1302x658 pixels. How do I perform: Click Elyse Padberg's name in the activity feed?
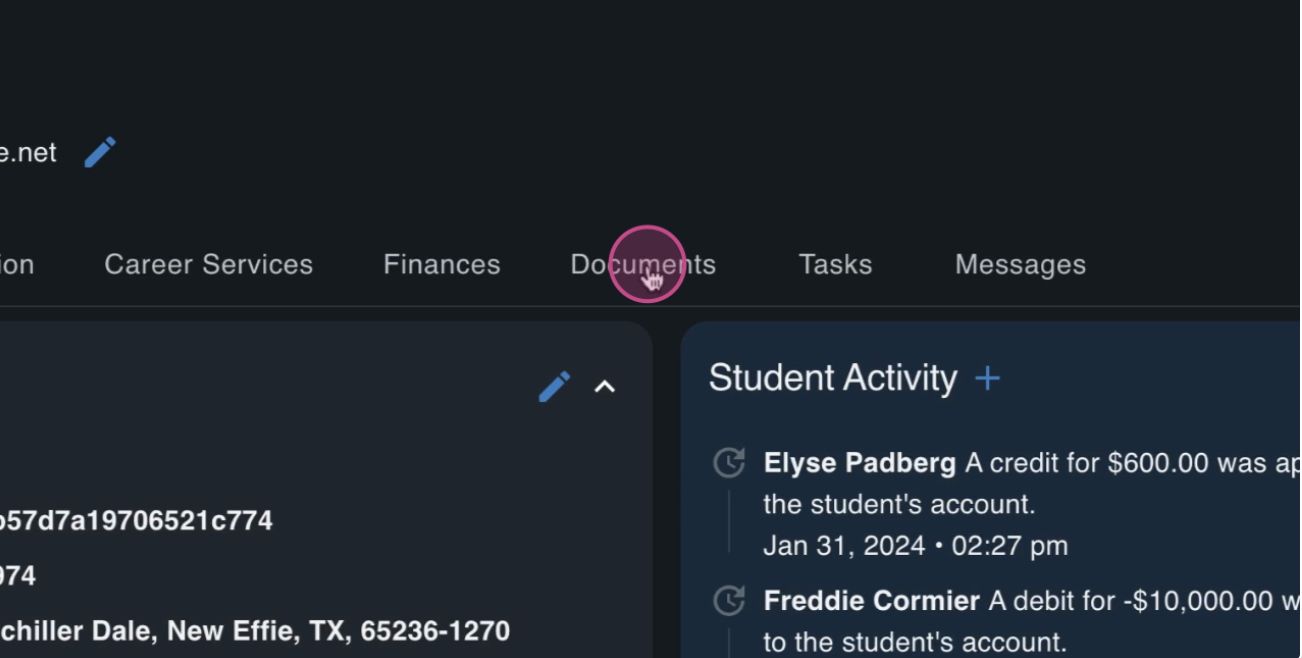click(860, 463)
